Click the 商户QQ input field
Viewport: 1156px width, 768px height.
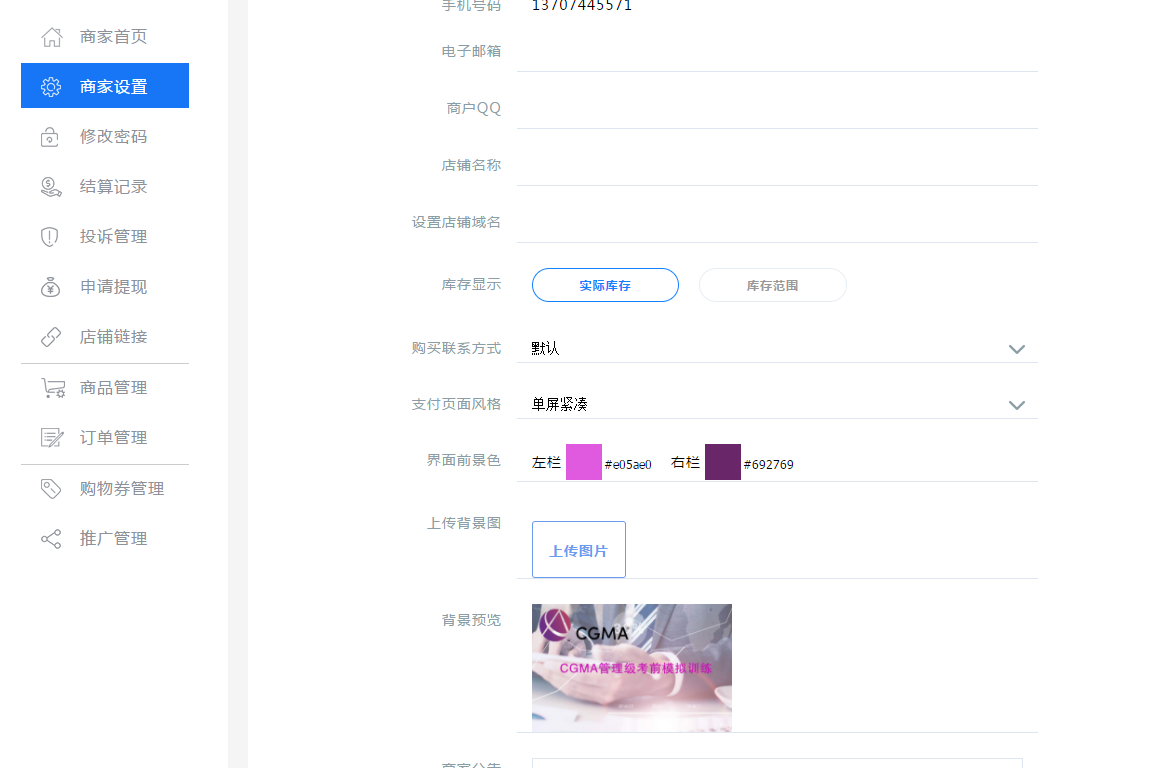pyautogui.click(x=777, y=108)
